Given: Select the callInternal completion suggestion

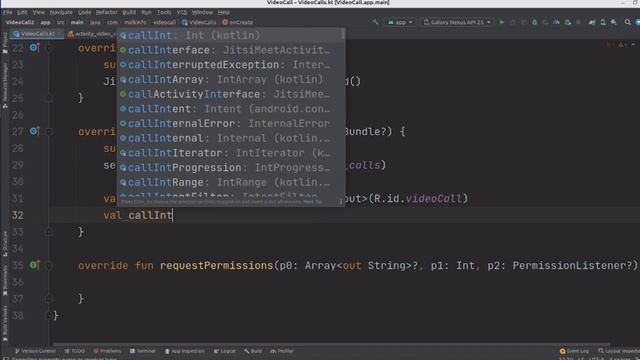Looking at the screenshot, I should (x=229, y=138).
